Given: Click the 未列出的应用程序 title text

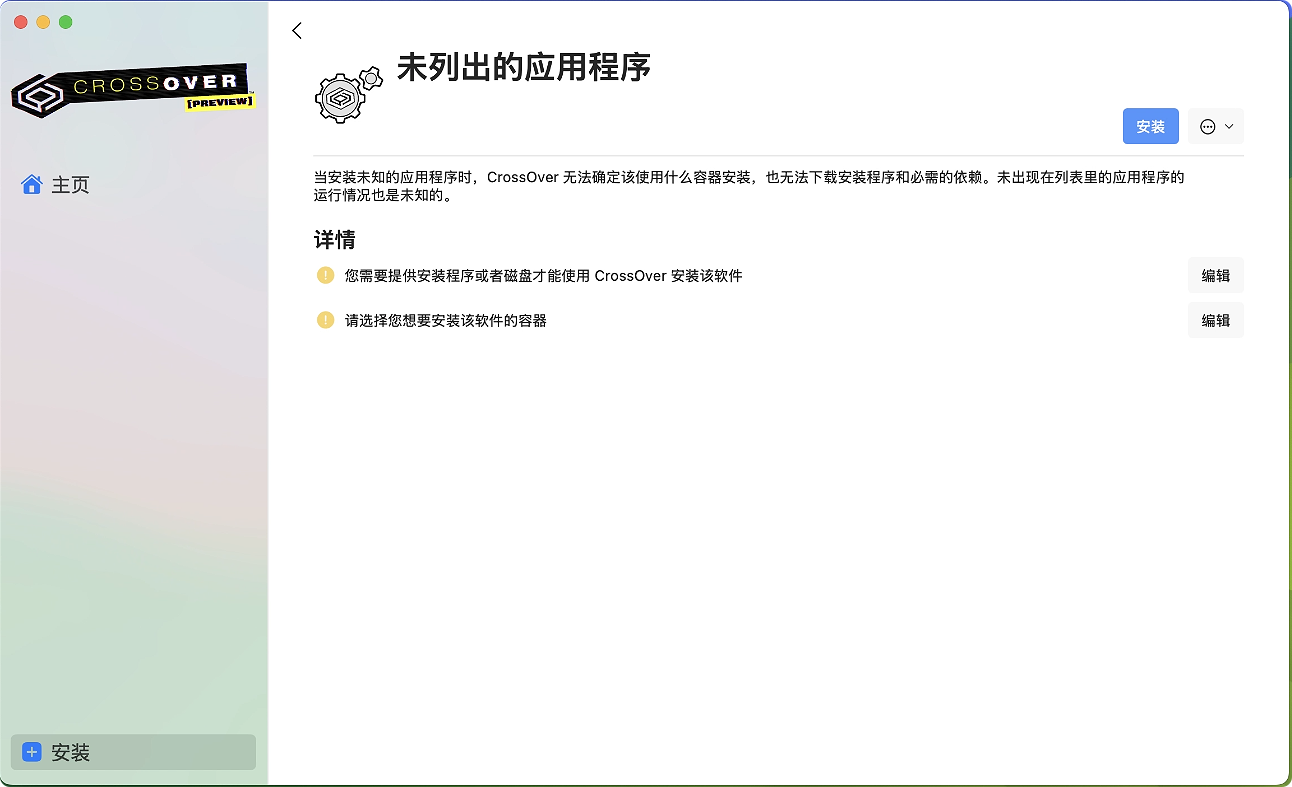Looking at the screenshot, I should [523, 68].
